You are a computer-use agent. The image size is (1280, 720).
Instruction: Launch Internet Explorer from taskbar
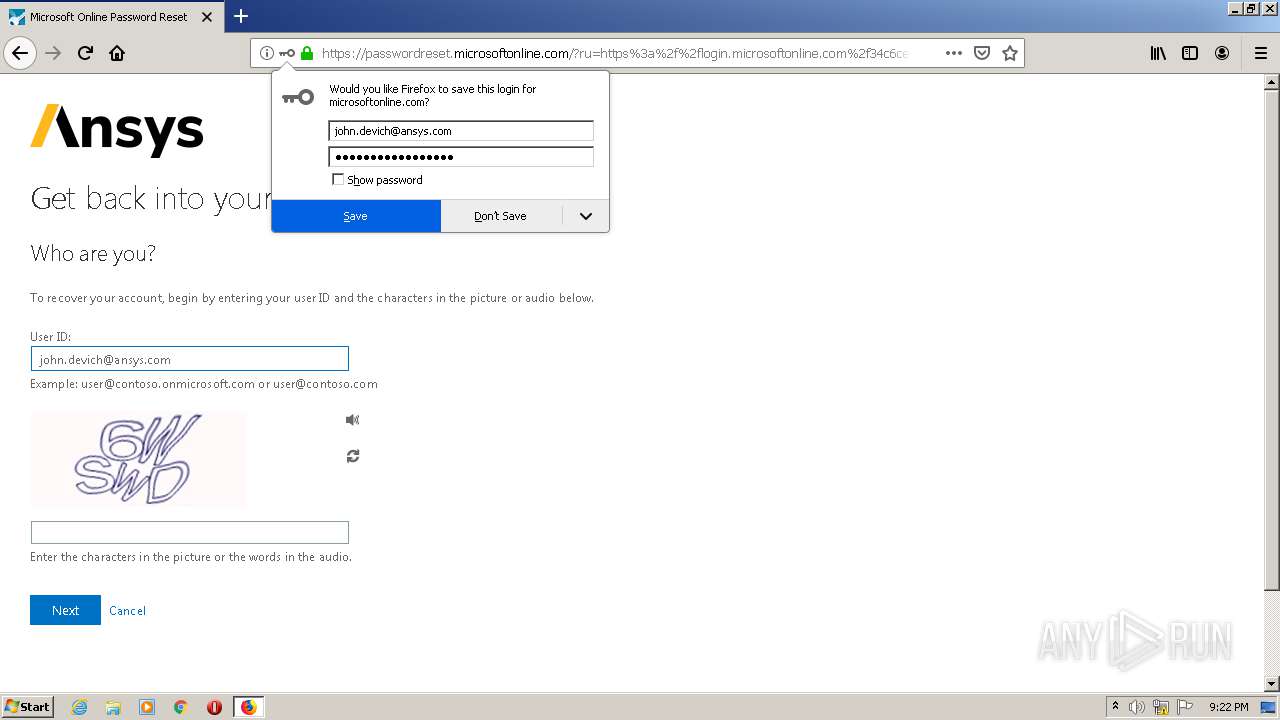tap(80, 707)
